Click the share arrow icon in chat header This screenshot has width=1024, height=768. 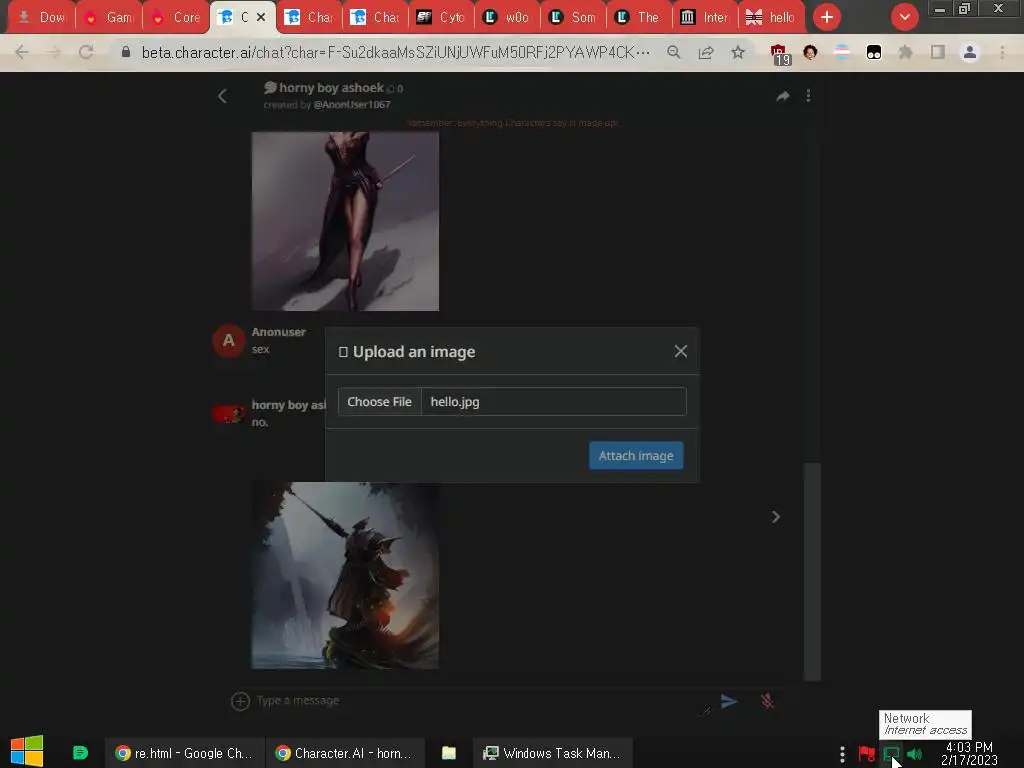[782, 97]
